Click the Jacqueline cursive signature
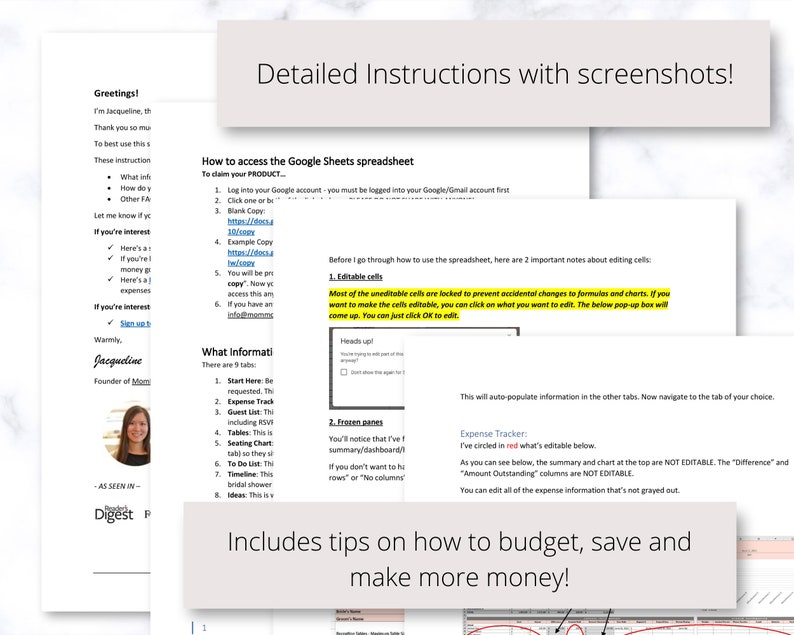Viewport: 794px width, 635px height. coord(118,361)
